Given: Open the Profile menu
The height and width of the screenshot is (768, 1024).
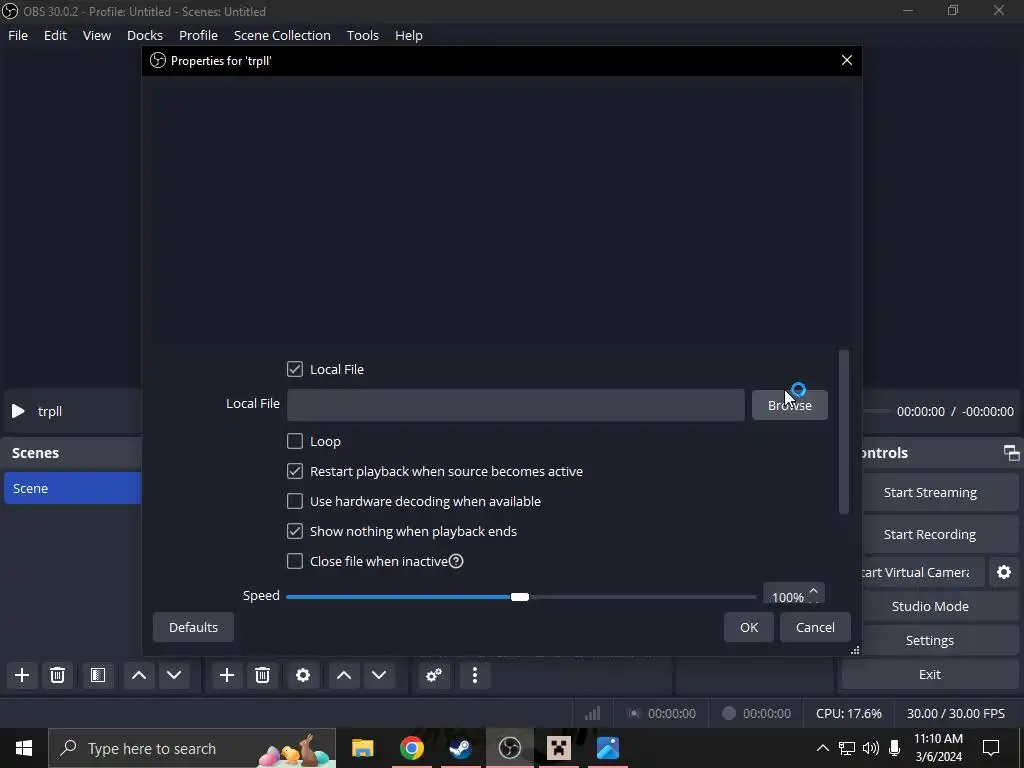Looking at the screenshot, I should point(199,35).
